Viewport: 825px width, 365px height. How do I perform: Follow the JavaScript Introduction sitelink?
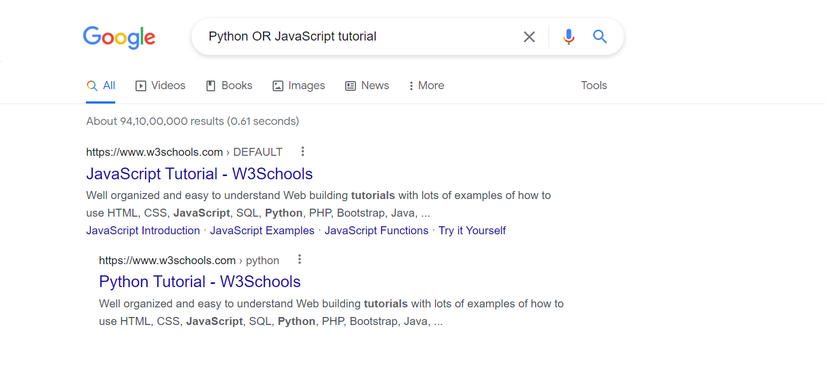point(143,231)
